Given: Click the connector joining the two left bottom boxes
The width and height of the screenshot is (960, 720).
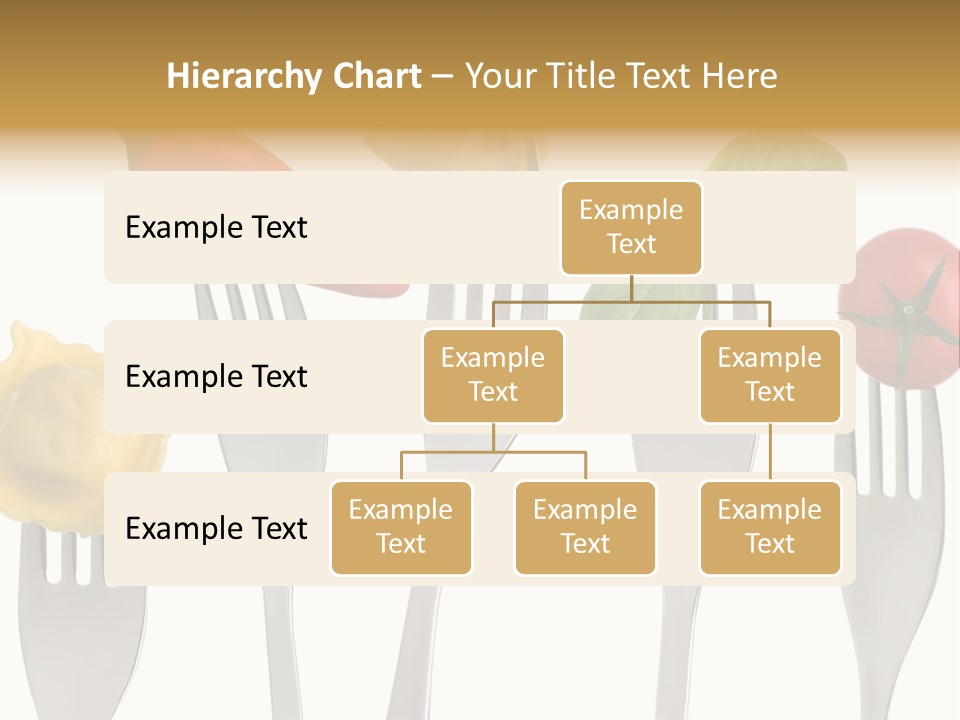Looking at the screenshot, I should (x=493, y=452).
